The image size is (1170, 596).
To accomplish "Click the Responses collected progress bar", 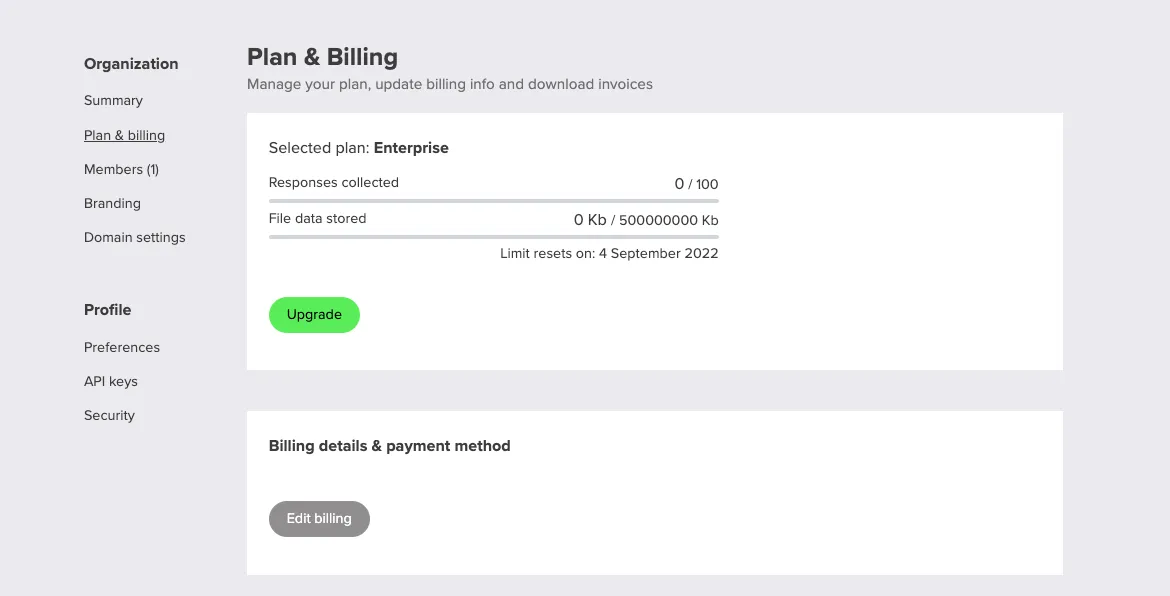I will pos(493,199).
